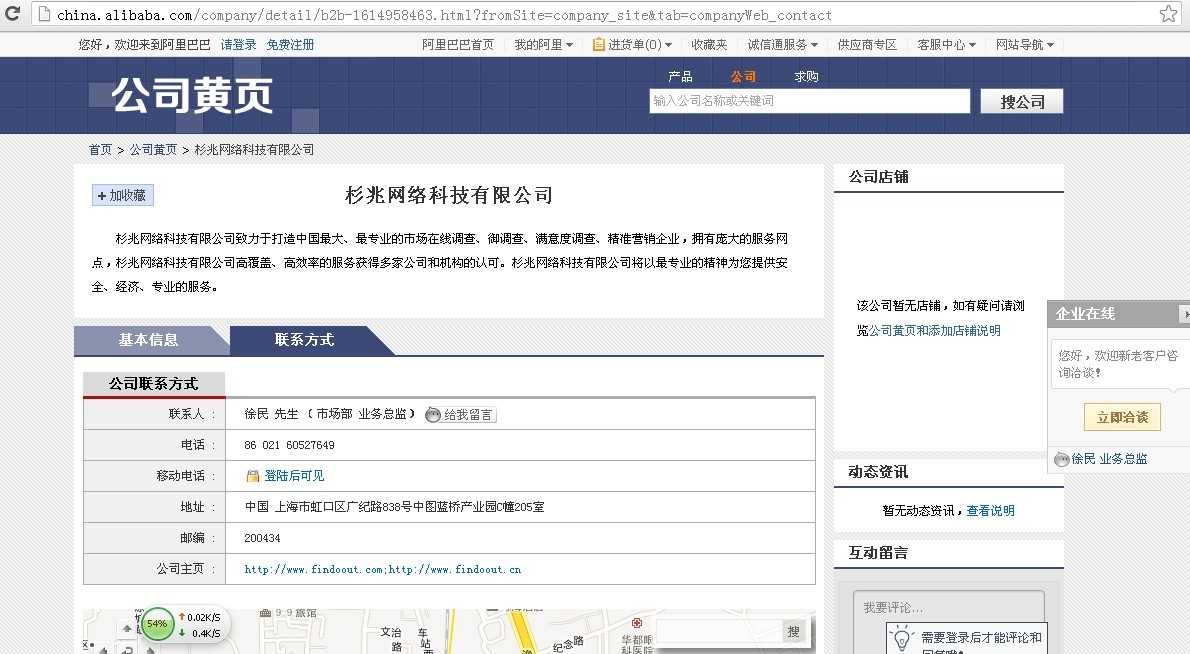The width and height of the screenshot is (1190, 654).
Task: Click the 加收藏 add favorite button
Action: 123,195
